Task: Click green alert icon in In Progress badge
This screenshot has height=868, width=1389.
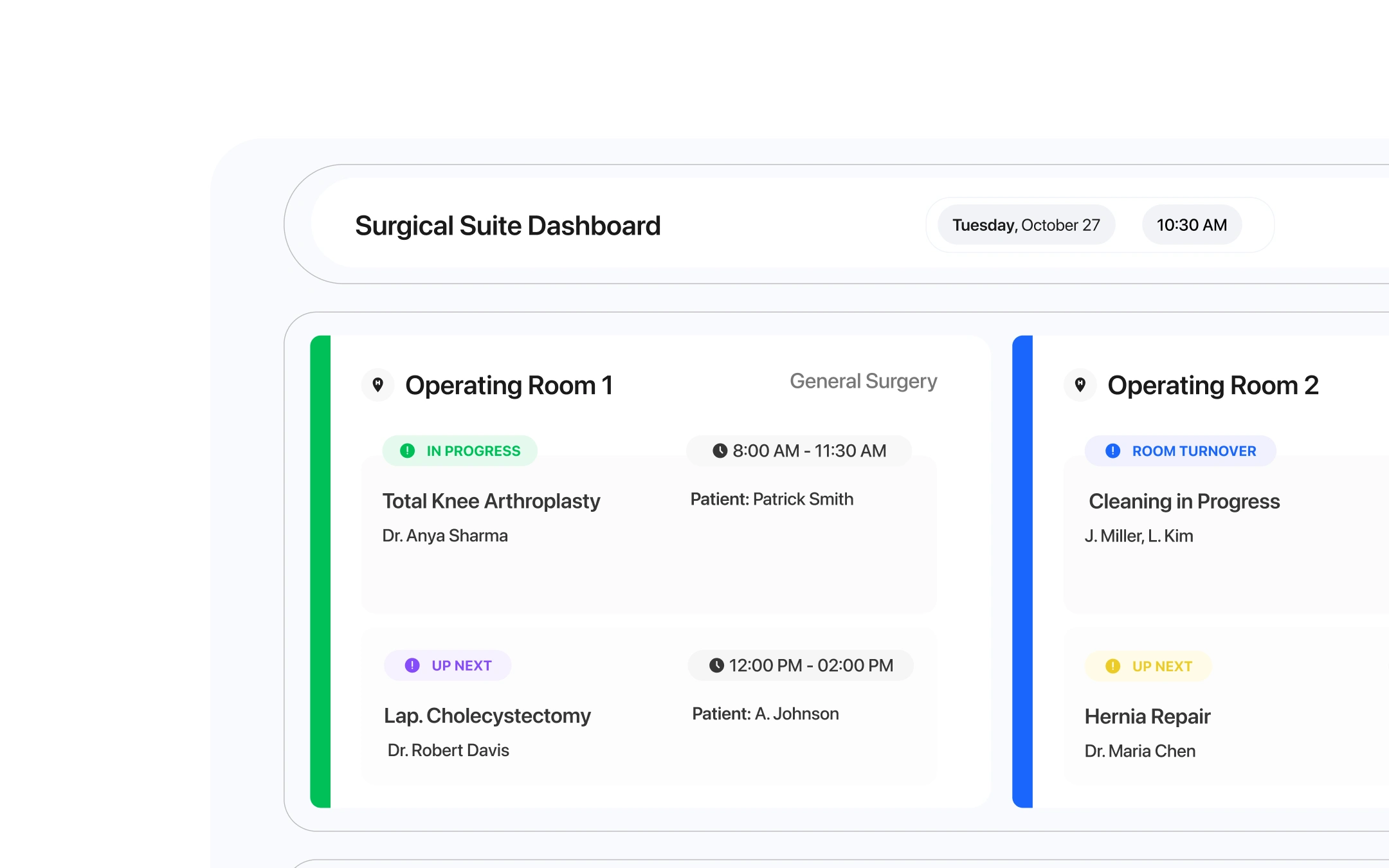Action: click(407, 451)
